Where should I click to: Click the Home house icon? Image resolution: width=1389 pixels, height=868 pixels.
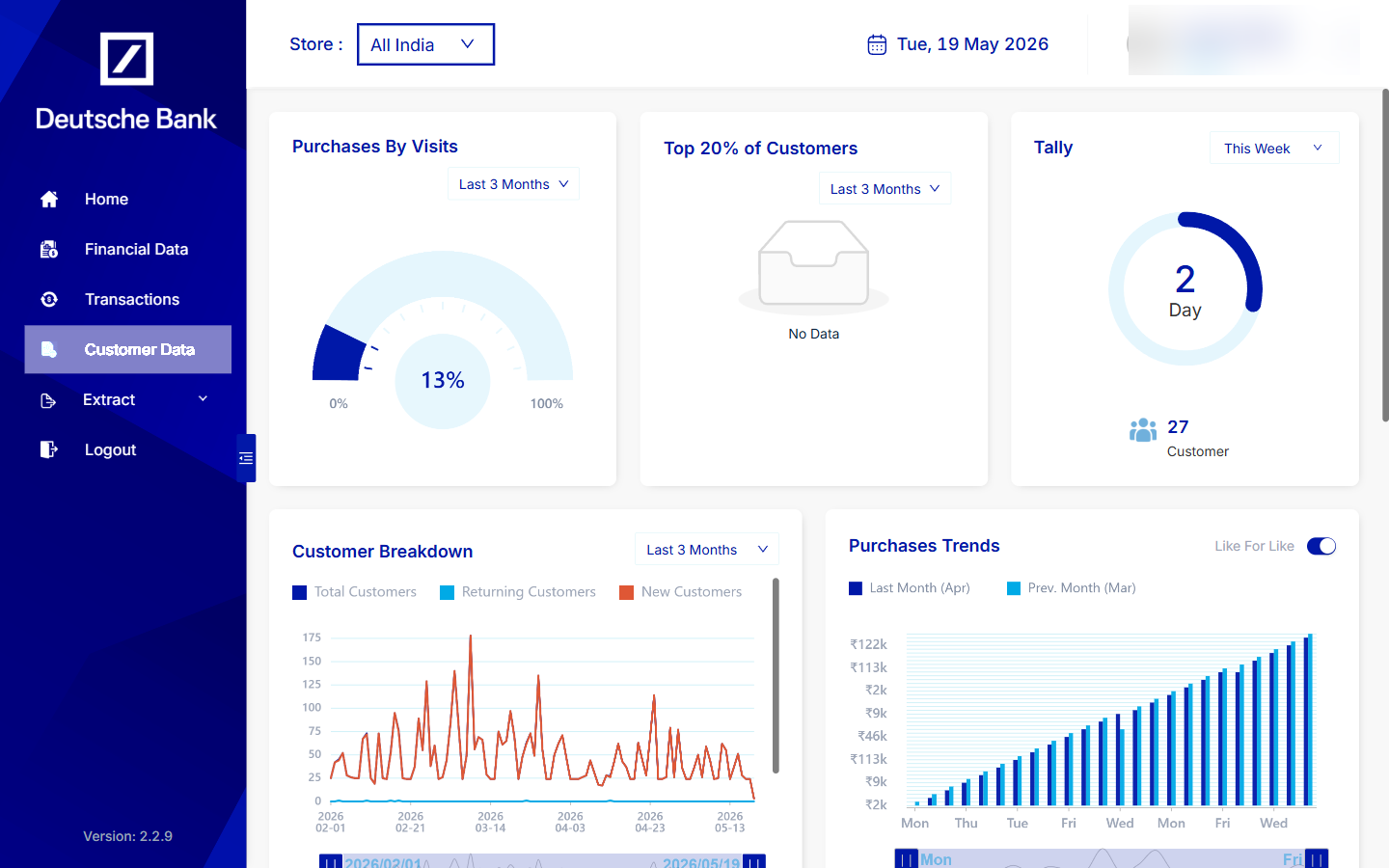coord(49,199)
